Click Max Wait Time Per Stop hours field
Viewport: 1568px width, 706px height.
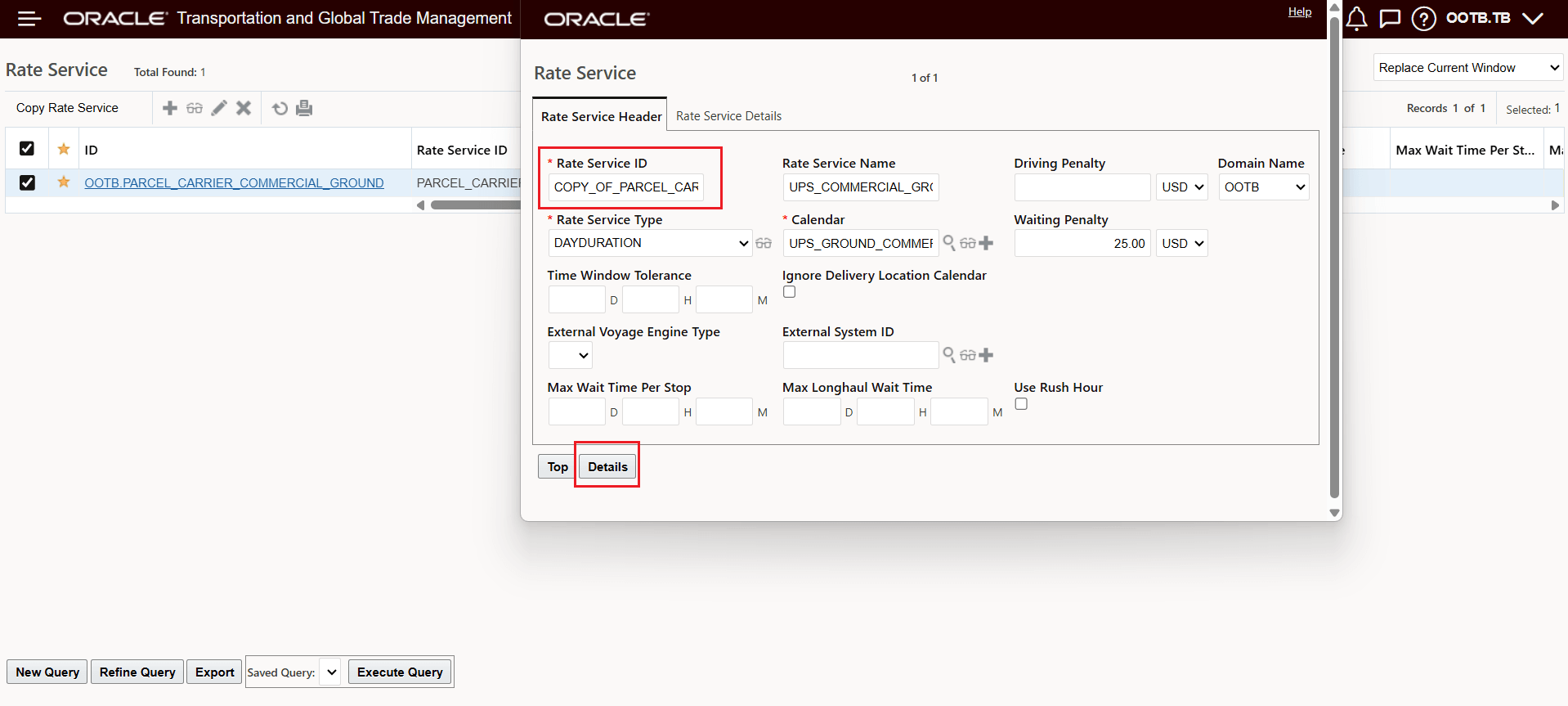click(x=651, y=411)
